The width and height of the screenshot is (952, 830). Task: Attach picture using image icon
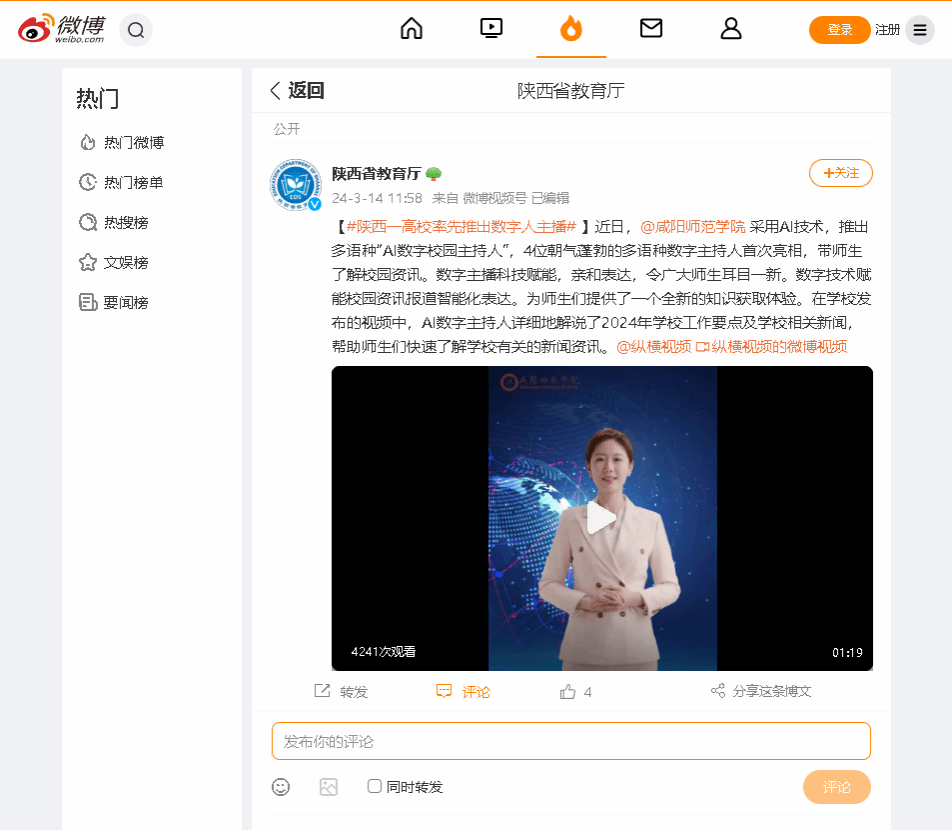[329, 787]
